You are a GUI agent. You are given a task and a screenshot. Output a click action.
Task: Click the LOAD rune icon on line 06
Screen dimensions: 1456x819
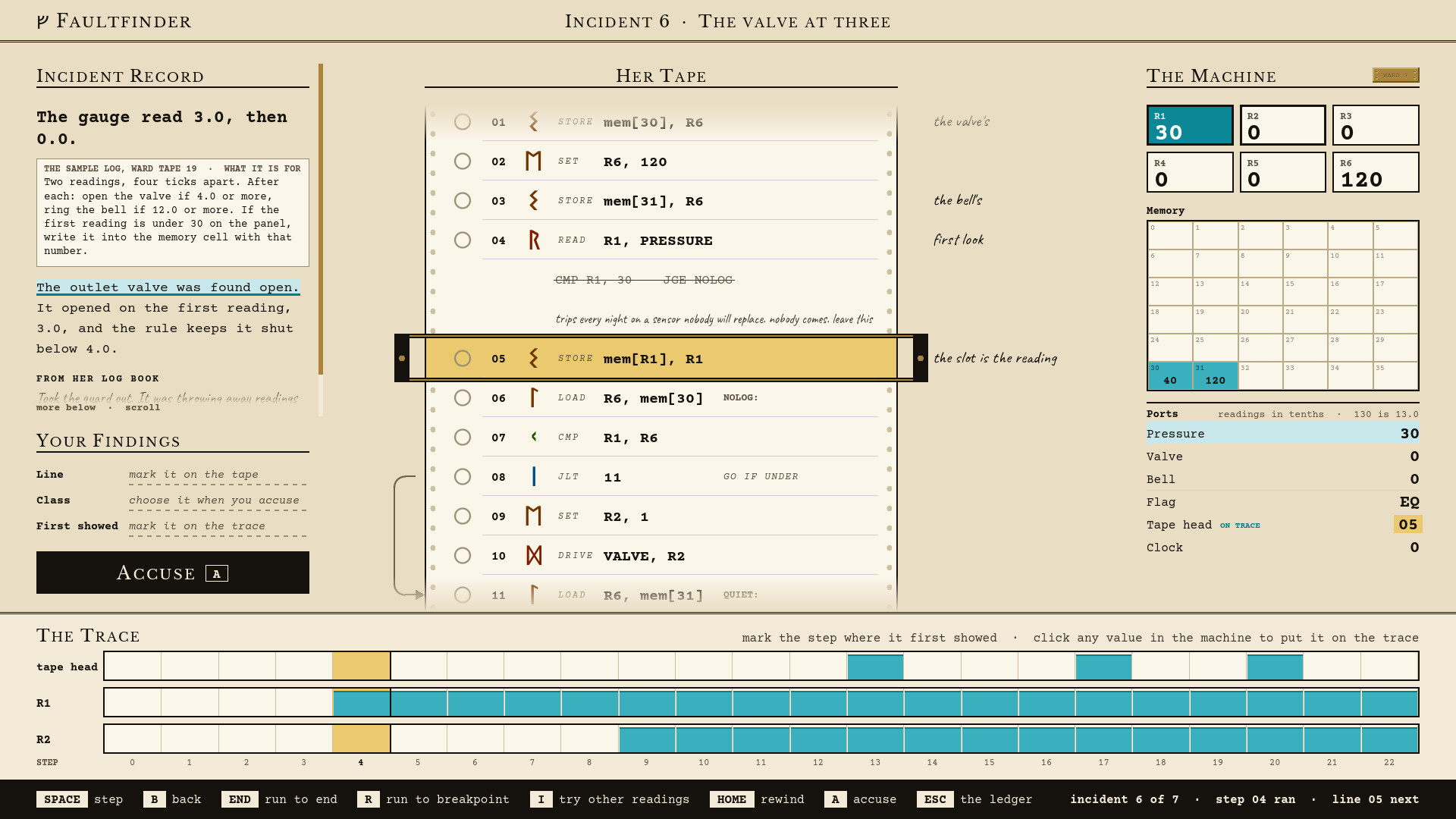534,397
